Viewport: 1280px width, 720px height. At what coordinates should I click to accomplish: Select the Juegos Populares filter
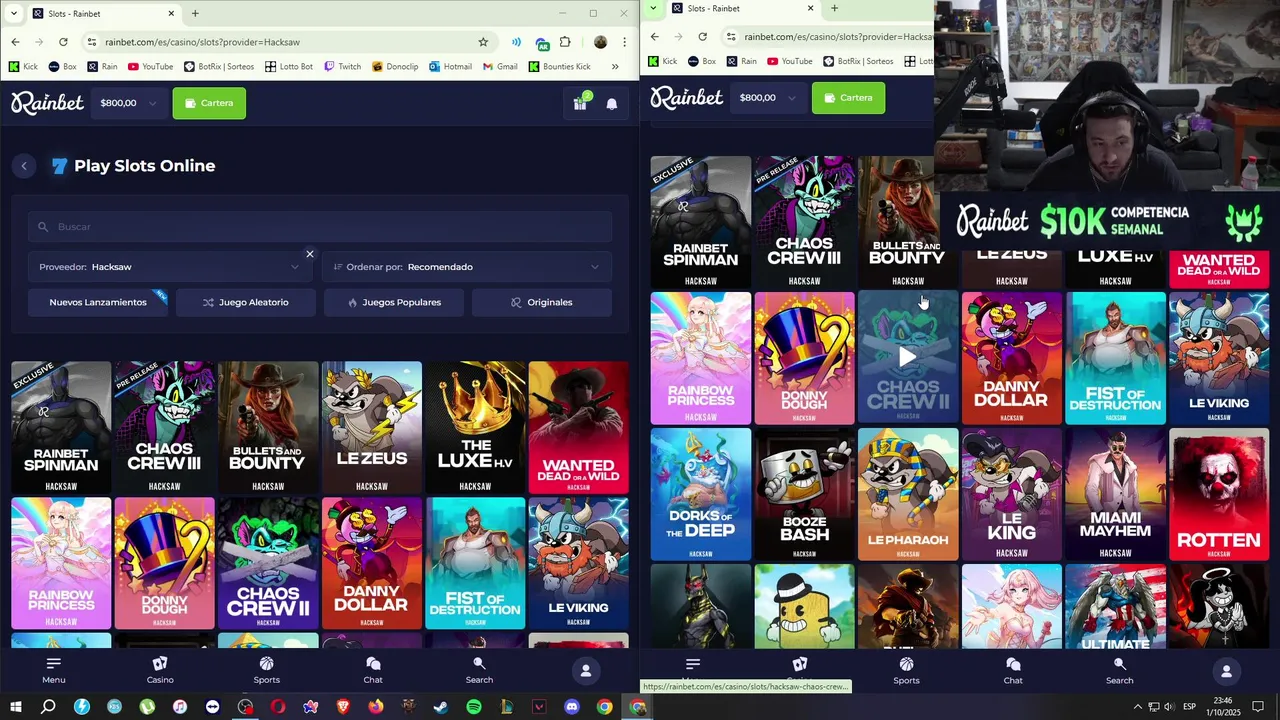[394, 302]
